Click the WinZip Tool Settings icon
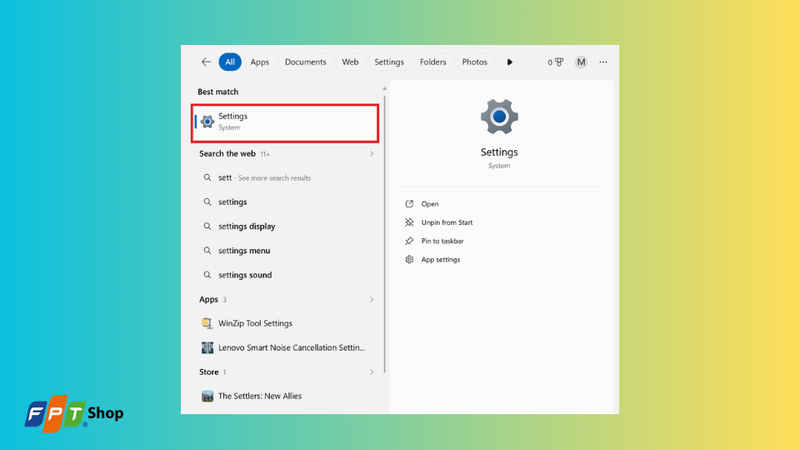 (x=207, y=323)
